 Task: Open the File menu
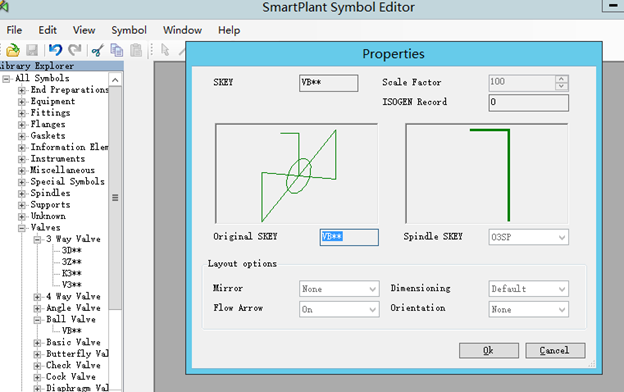(x=14, y=30)
